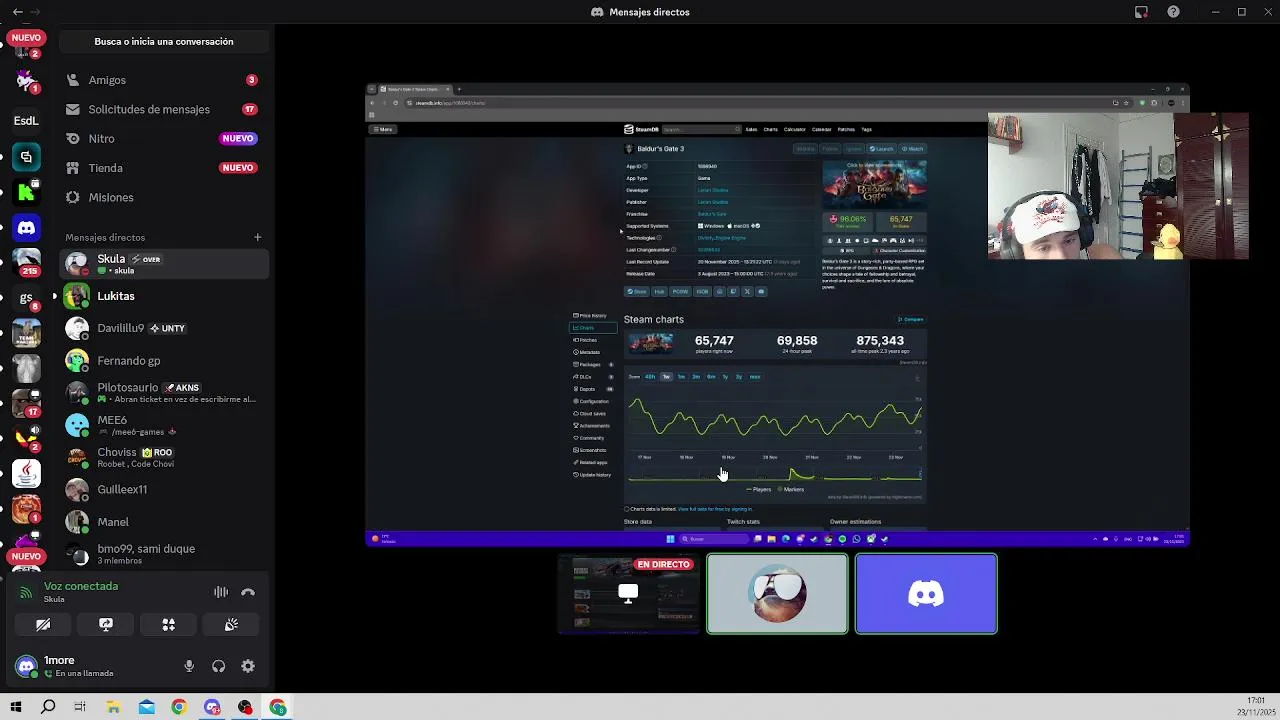Click the Watch button in SteamDB
Screen dimensions: 1280x720
[912, 149]
